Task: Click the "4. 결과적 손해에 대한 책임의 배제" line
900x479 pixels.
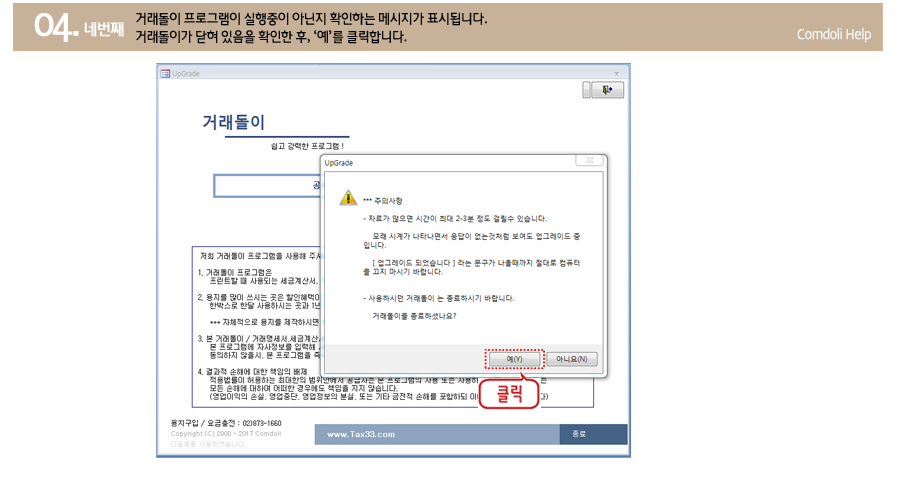Action: tap(253, 372)
